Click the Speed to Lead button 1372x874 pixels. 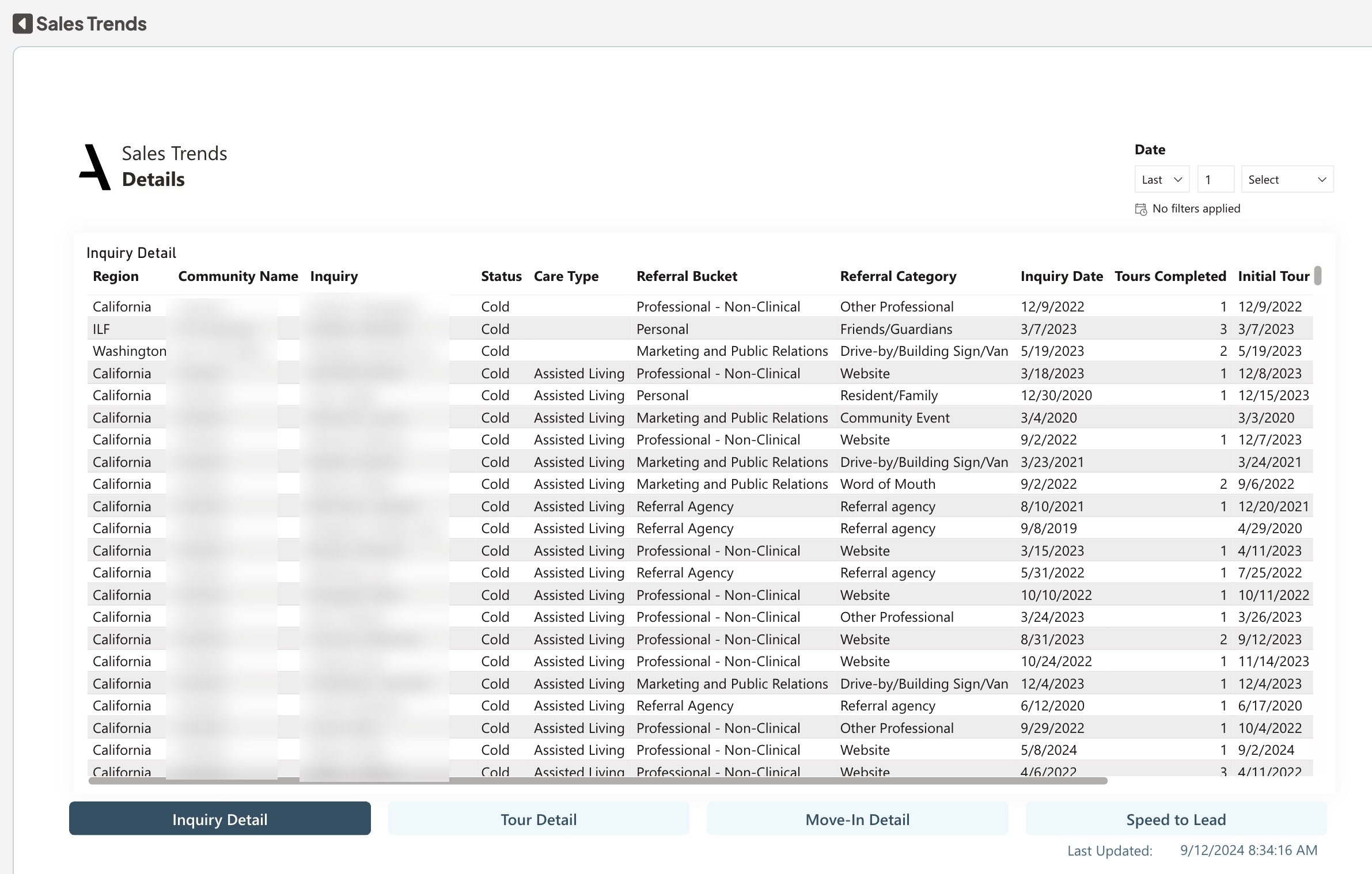tap(1176, 819)
